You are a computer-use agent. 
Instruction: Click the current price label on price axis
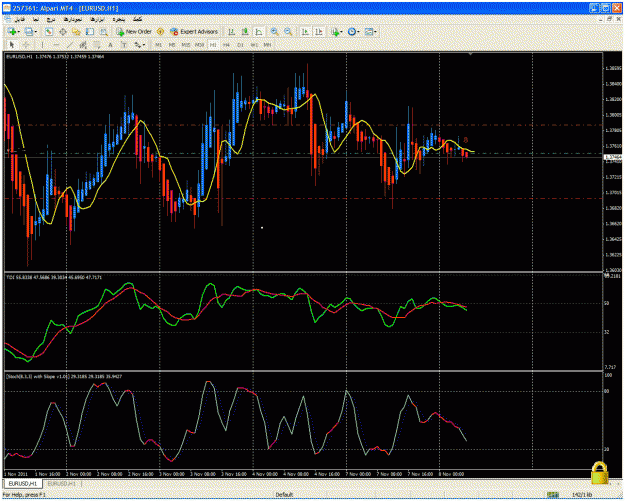[613, 157]
